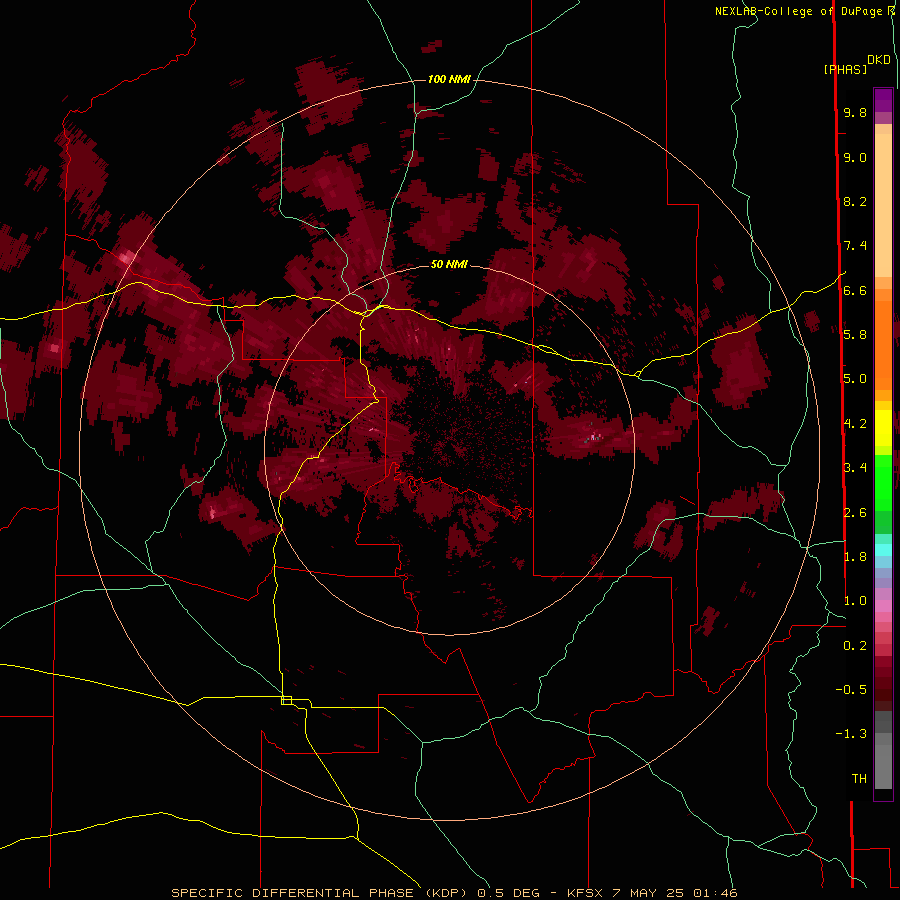The height and width of the screenshot is (900, 900).
Task: Click the 4.2 color scale label
Action: pos(855,424)
